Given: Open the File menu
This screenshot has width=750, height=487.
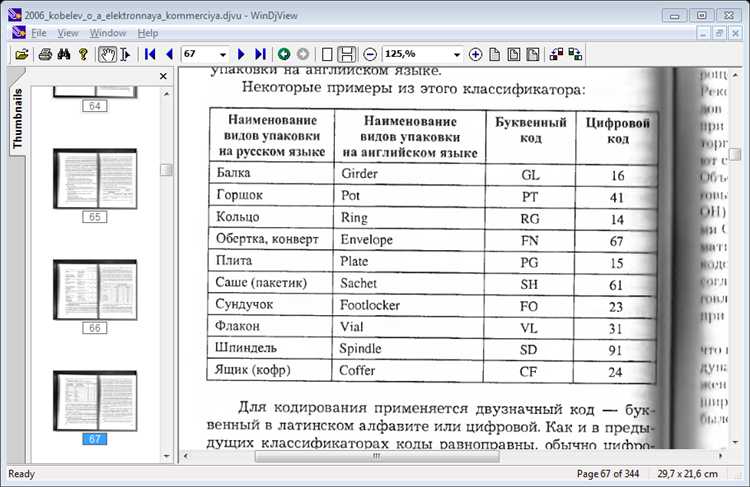Looking at the screenshot, I should click(39, 33).
